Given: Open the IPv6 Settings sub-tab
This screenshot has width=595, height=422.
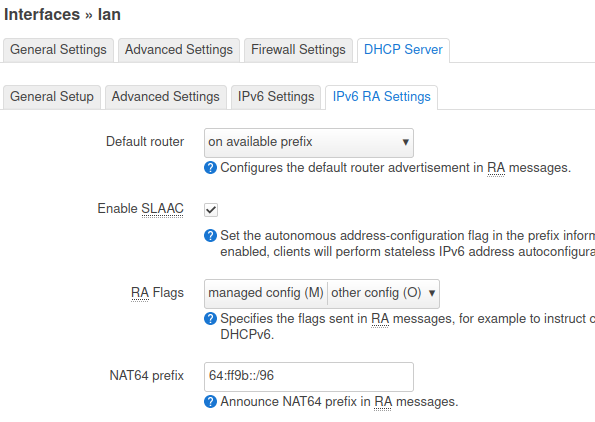Looking at the screenshot, I should tap(276, 97).
